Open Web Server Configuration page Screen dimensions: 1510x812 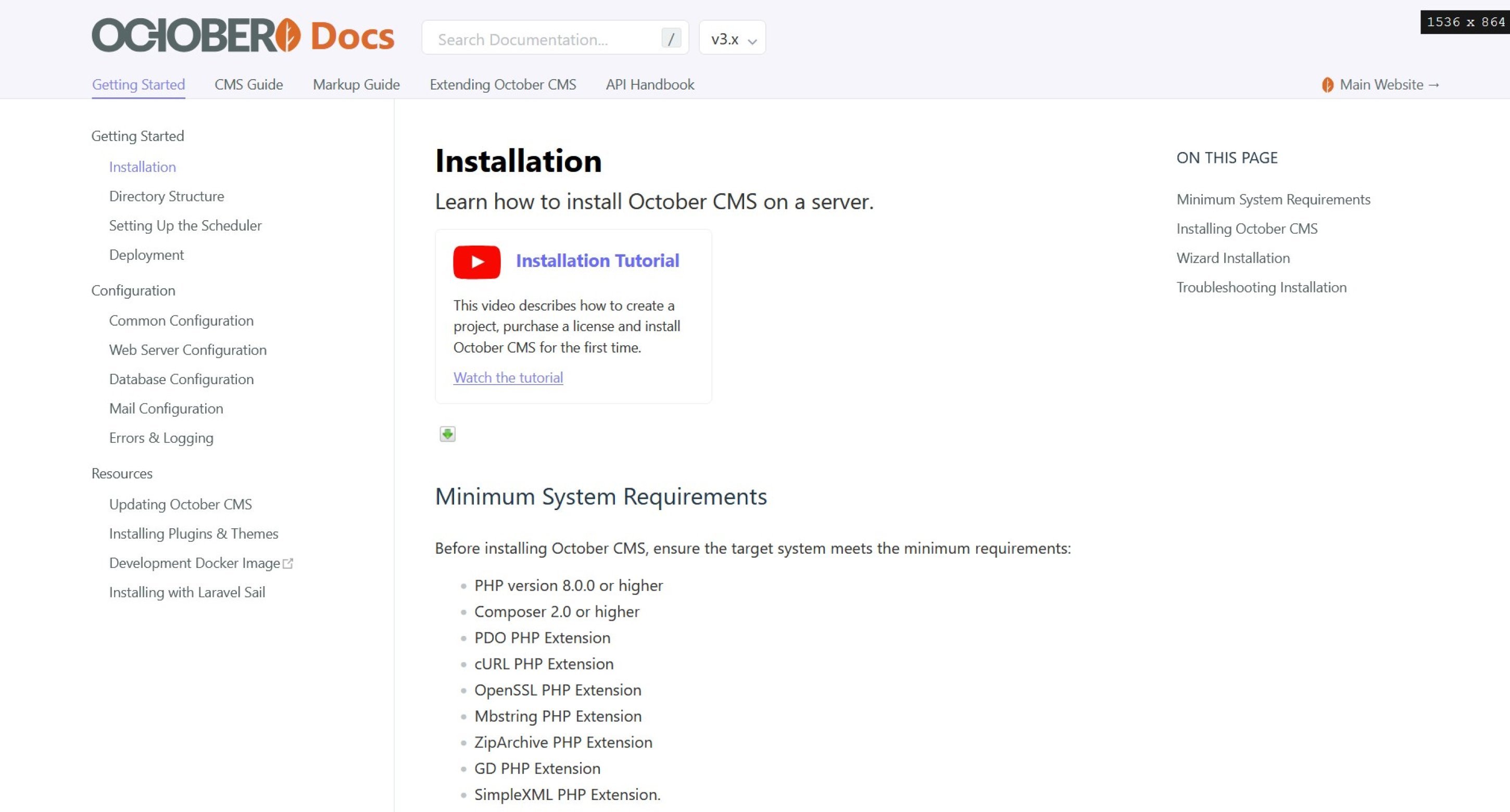point(187,350)
